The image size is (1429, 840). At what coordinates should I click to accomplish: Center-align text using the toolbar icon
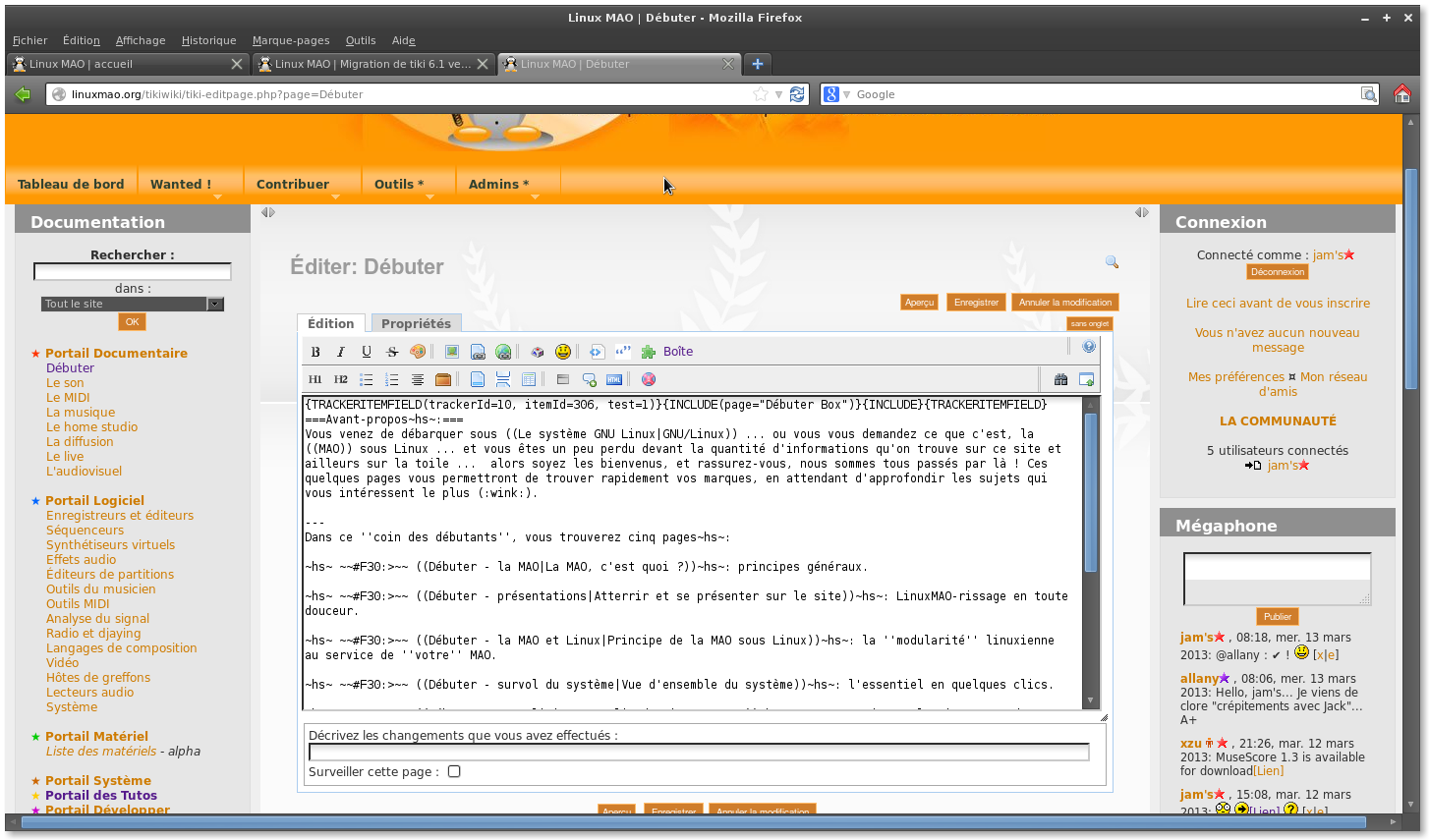(x=418, y=379)
